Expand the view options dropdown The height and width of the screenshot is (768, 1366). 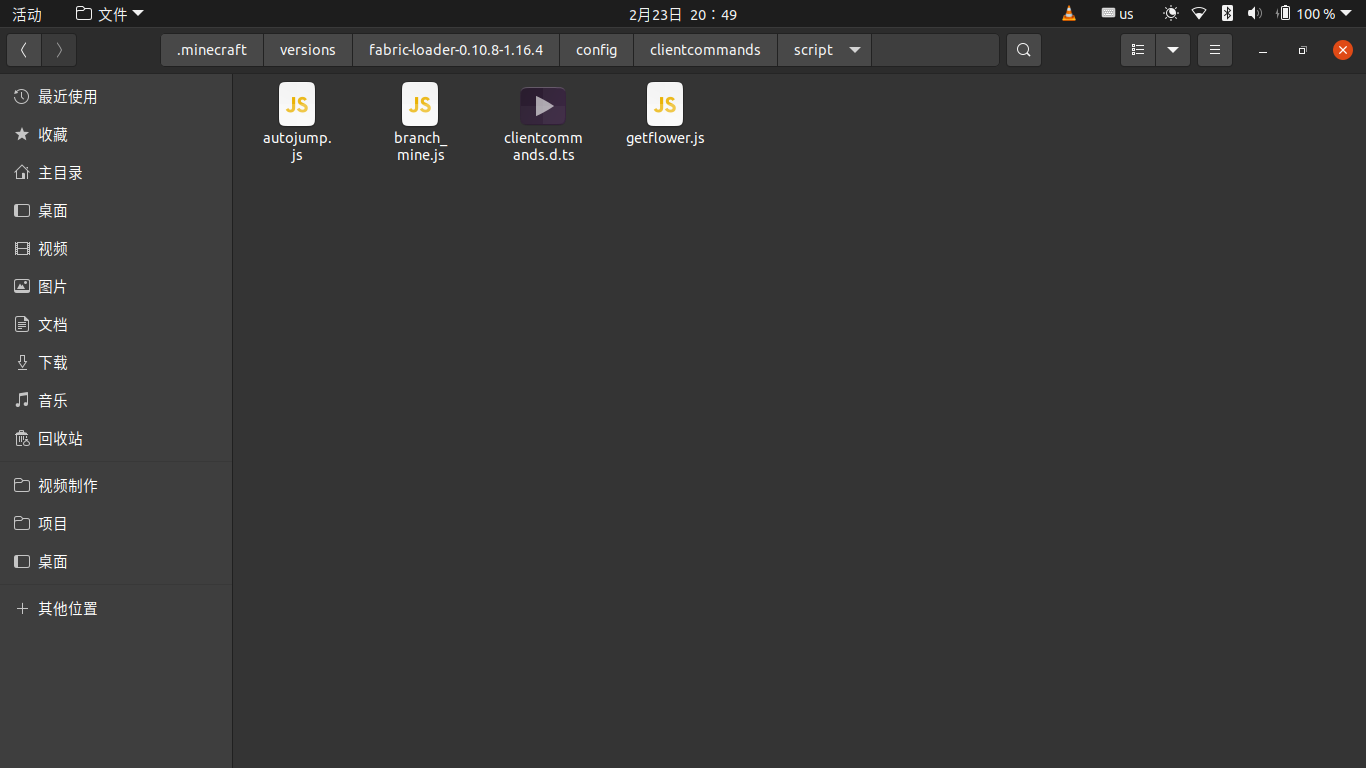click(1173, 49)
